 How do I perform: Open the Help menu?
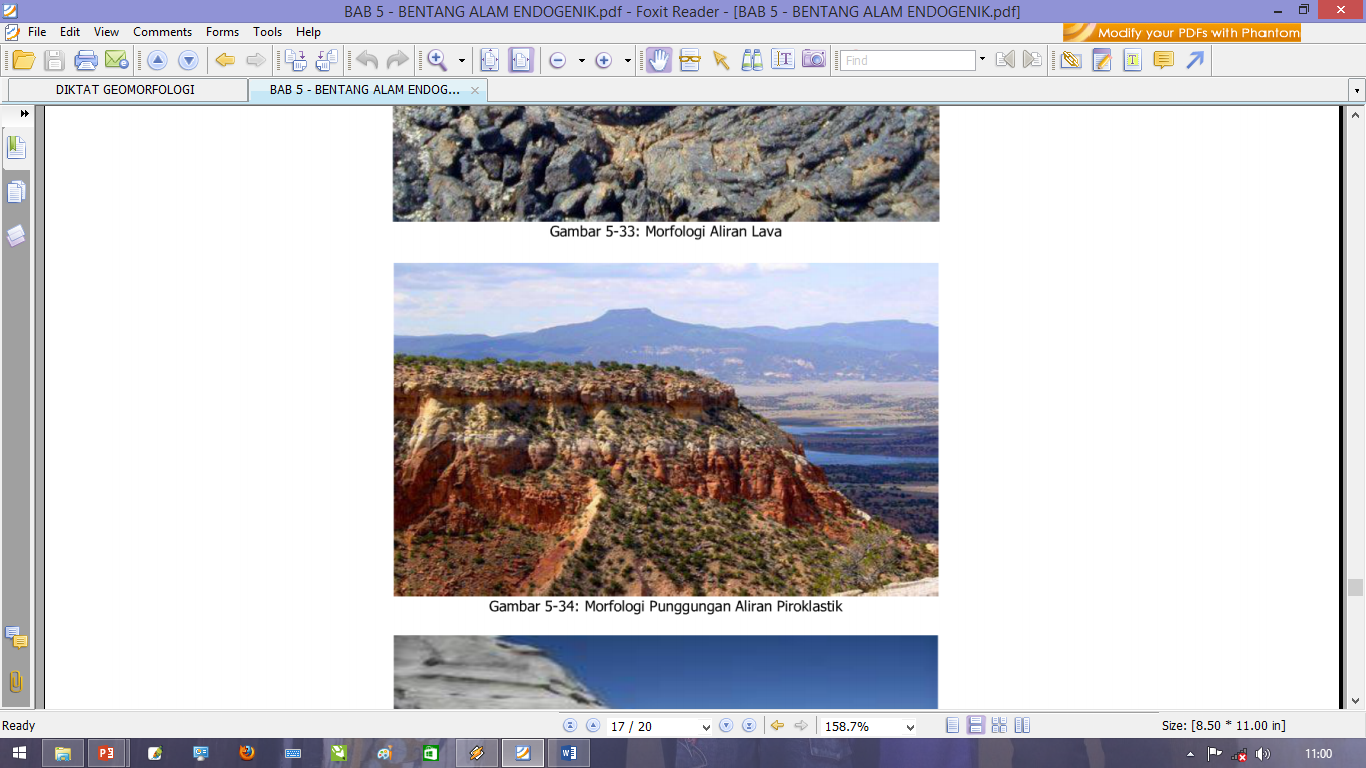[308, 32]
